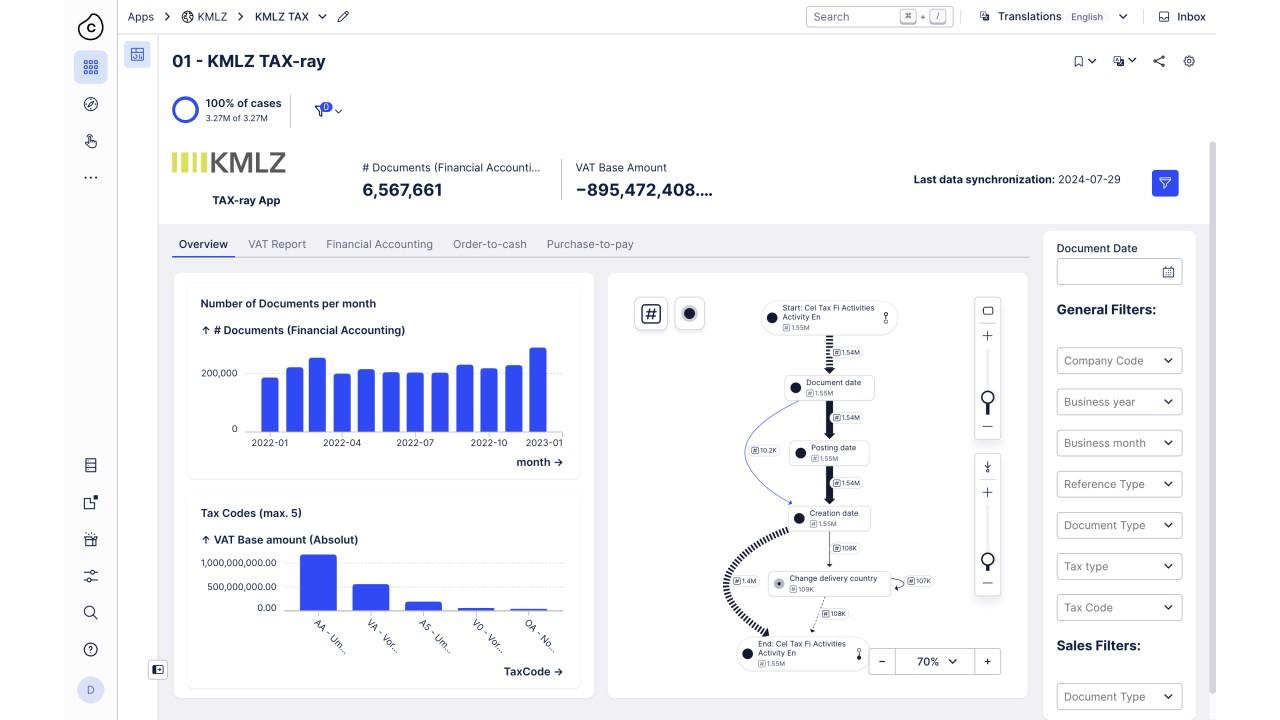Image resolution: width=1280 pixels, height=720 pixels.
Task: Open the 70% zoom level dropdown
Action: click(936, 662)
